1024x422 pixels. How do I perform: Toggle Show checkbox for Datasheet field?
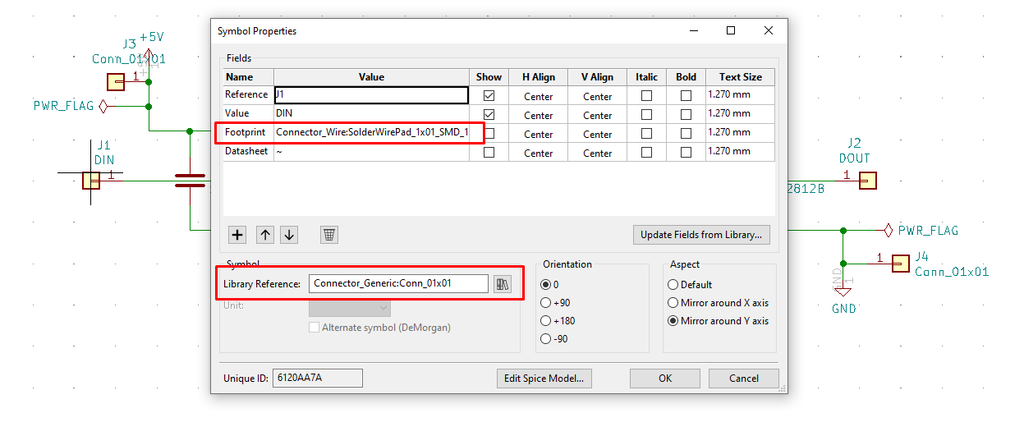[x=488, y=152]
